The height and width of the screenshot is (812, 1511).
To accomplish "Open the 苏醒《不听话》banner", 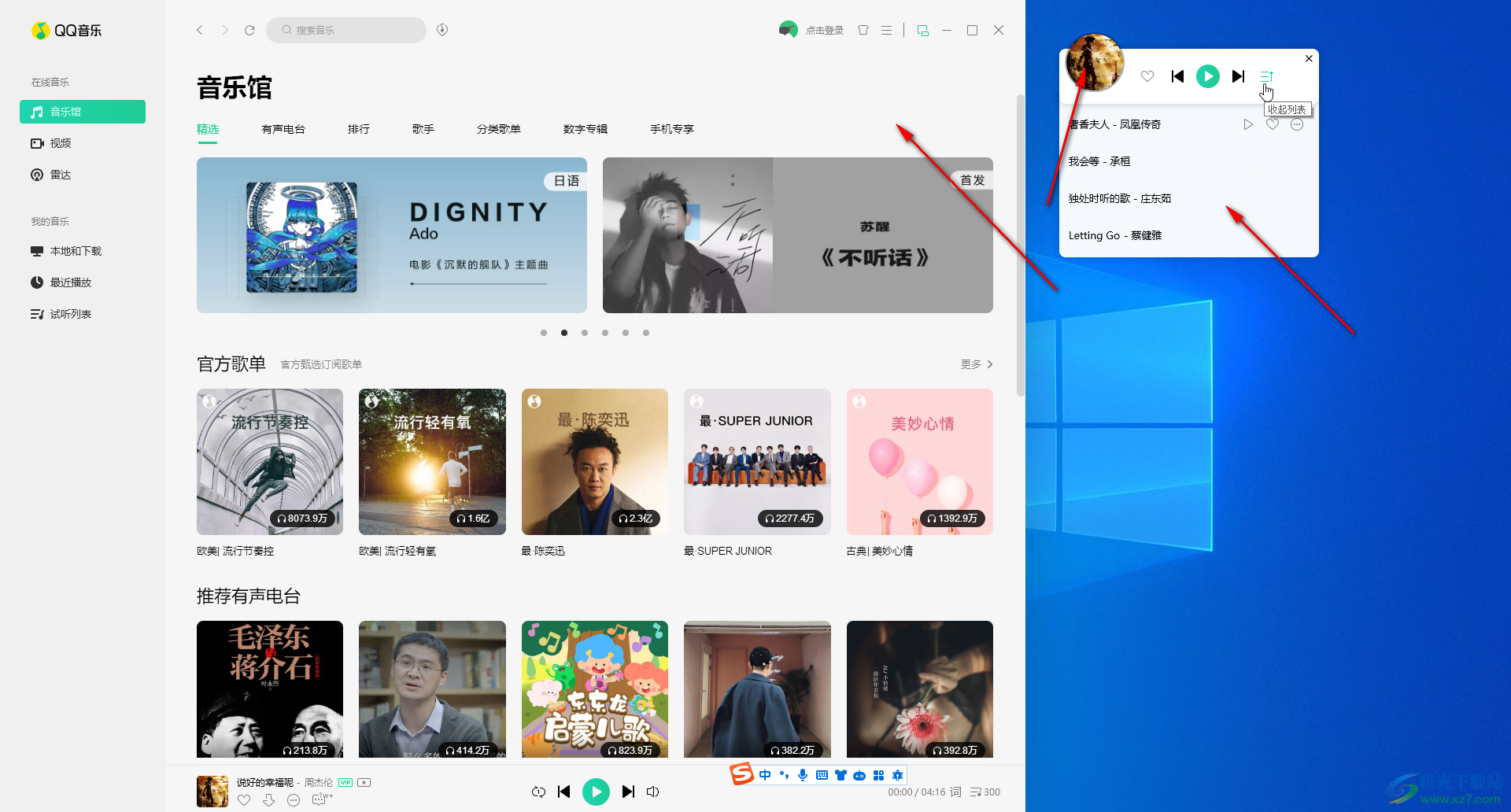I will click(798, 235).
